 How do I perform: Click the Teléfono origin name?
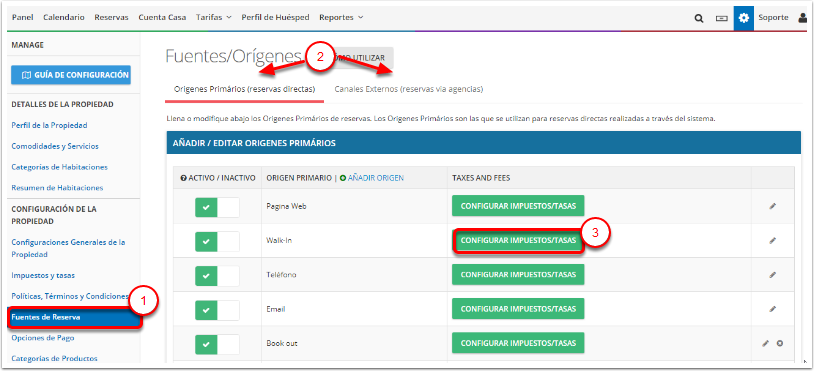click(x=281, y=275)
